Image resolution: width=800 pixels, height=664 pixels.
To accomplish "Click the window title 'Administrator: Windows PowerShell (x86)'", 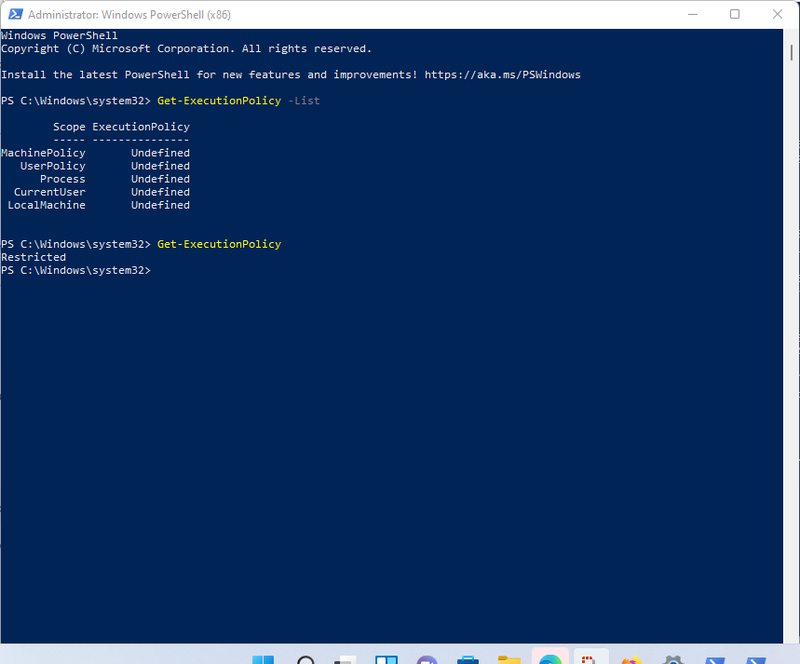I will click(x=129, y=15).
